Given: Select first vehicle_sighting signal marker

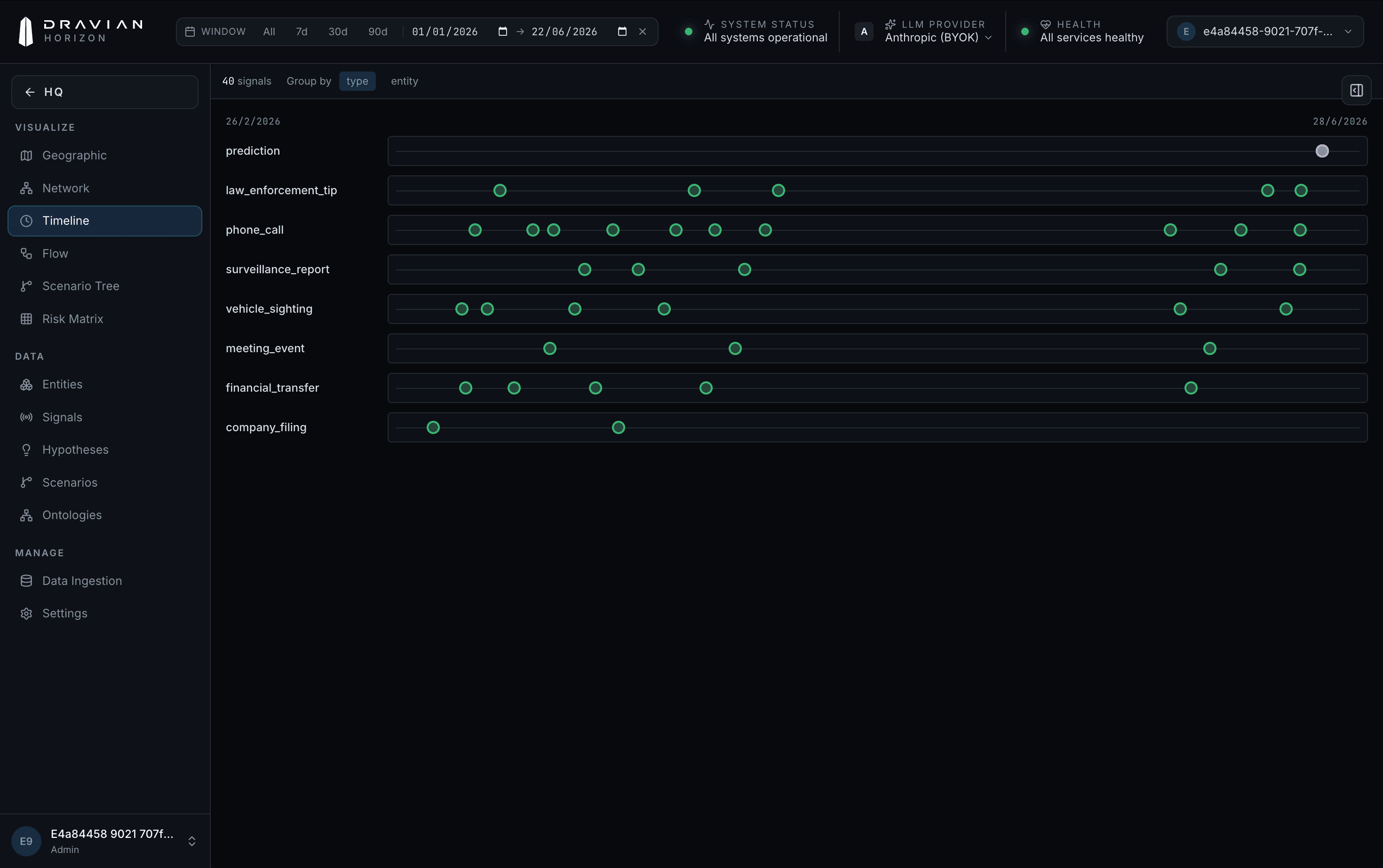Looking at the screenshot, I should pyautogui.click(x=462, y=309).
